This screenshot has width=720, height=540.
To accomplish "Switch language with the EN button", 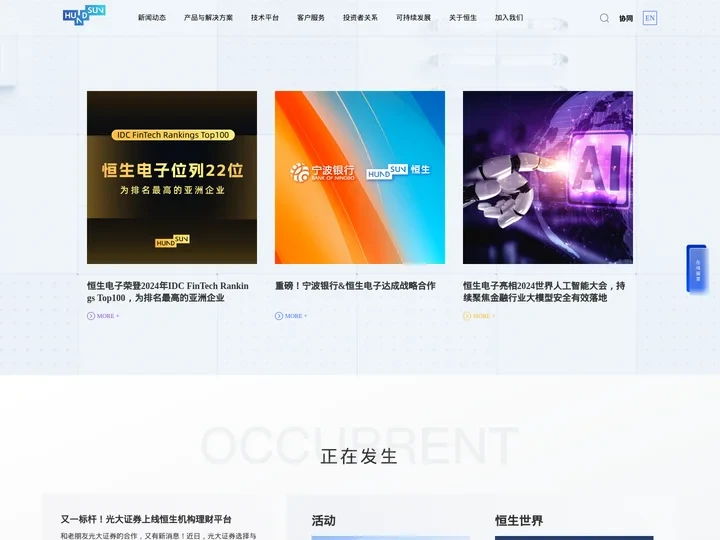I will [650, 18].
